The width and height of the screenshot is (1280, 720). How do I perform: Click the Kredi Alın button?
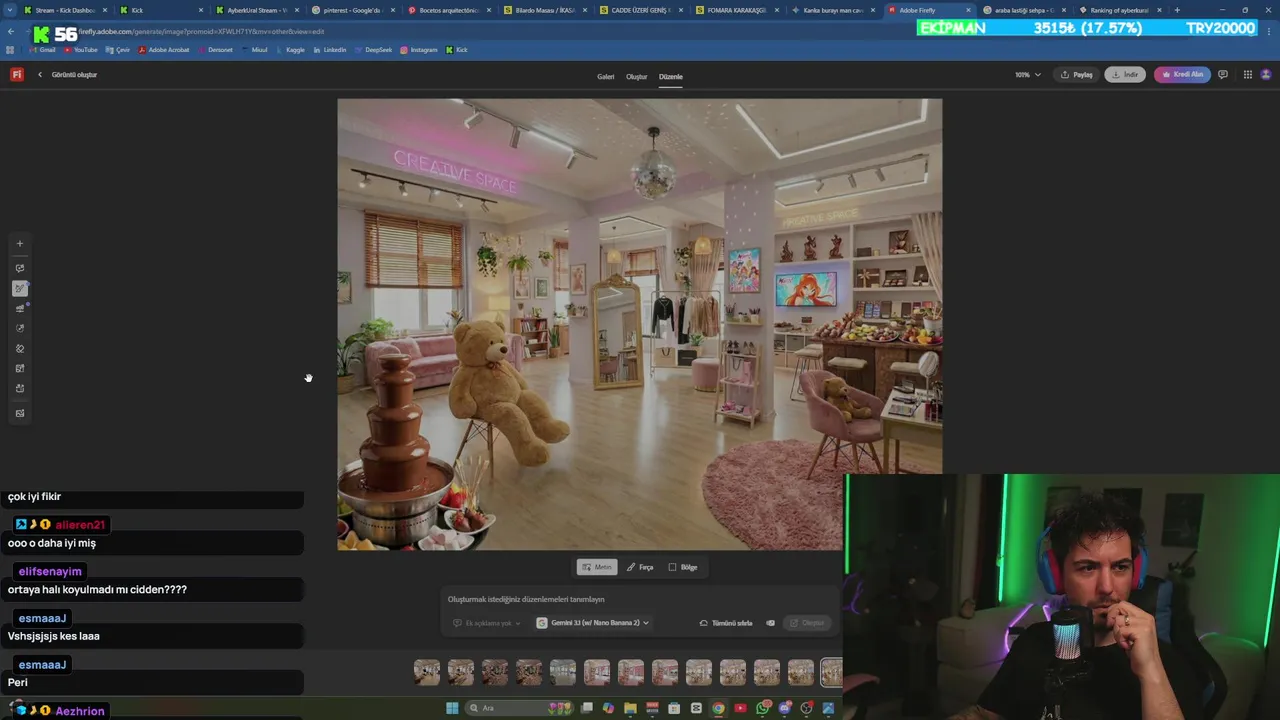[x=1182, y=75]
